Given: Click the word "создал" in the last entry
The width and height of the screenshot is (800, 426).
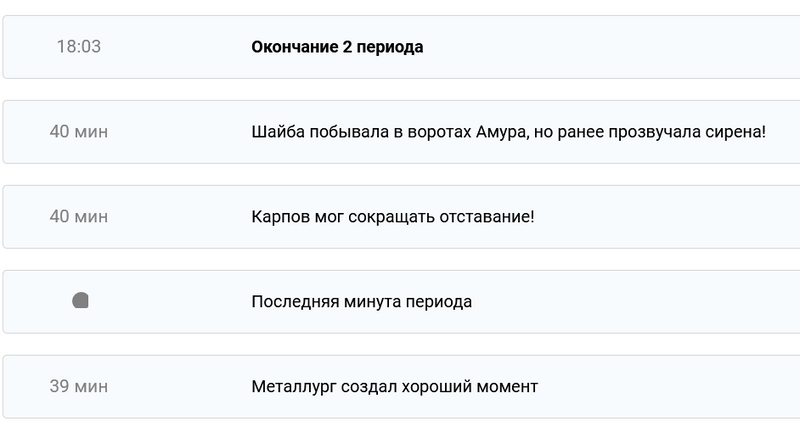Looking at the screenshot, I should pos(371,386).
